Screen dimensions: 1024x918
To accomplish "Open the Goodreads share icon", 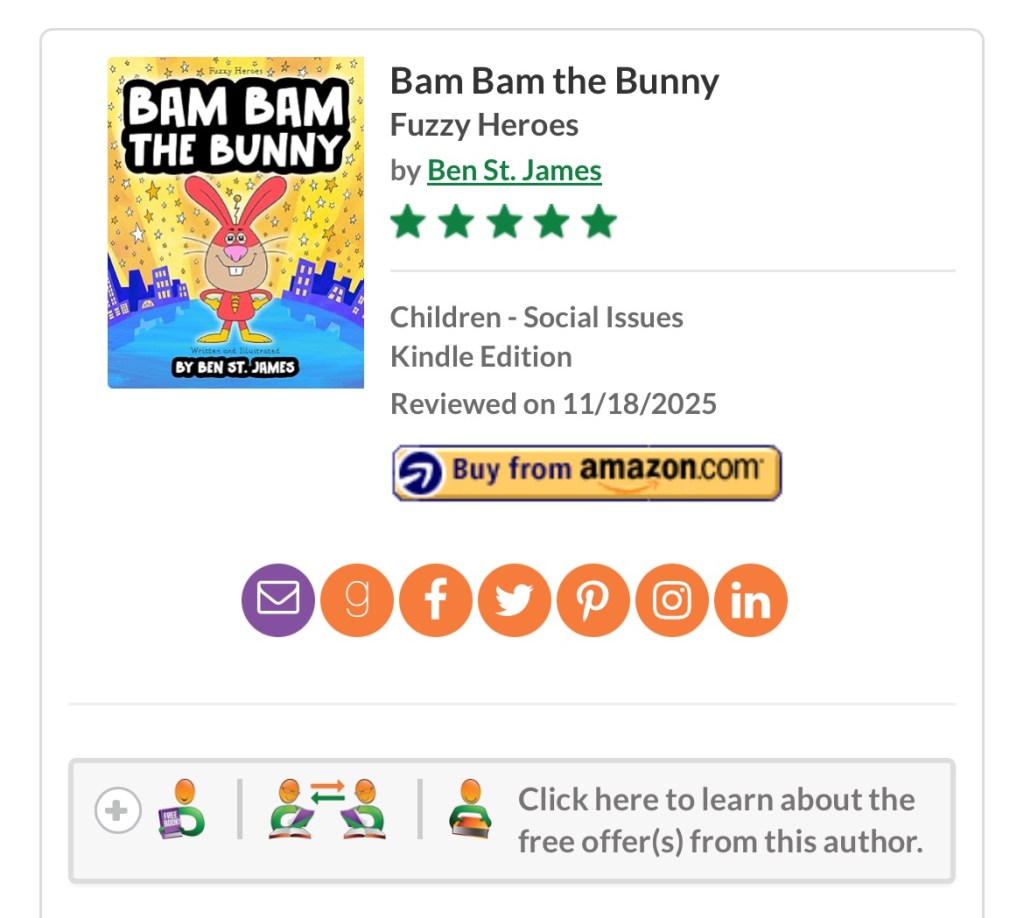I will [x=357, y=600].
